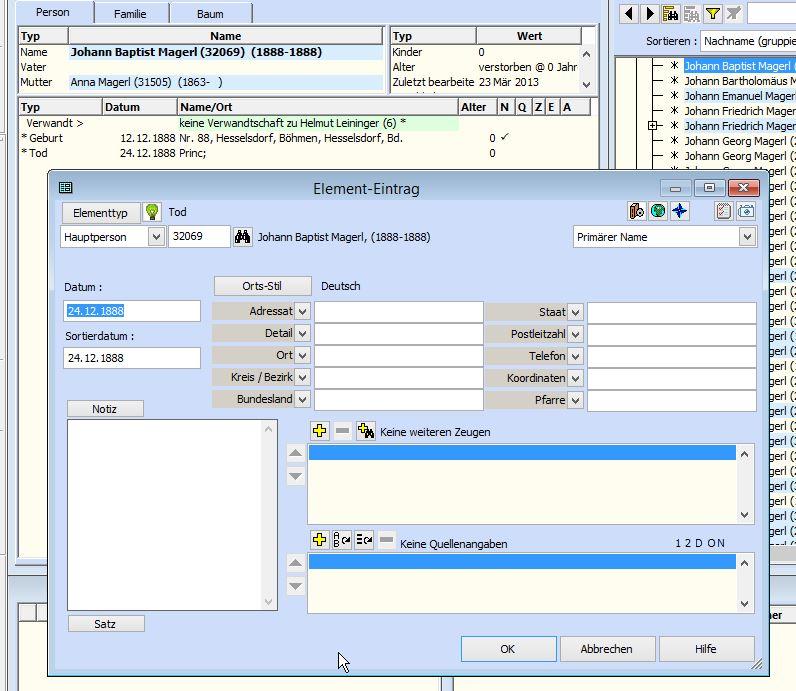Open the Pfarre label dropdown arrow
796x691 pixels.
(x=575, y=401)
